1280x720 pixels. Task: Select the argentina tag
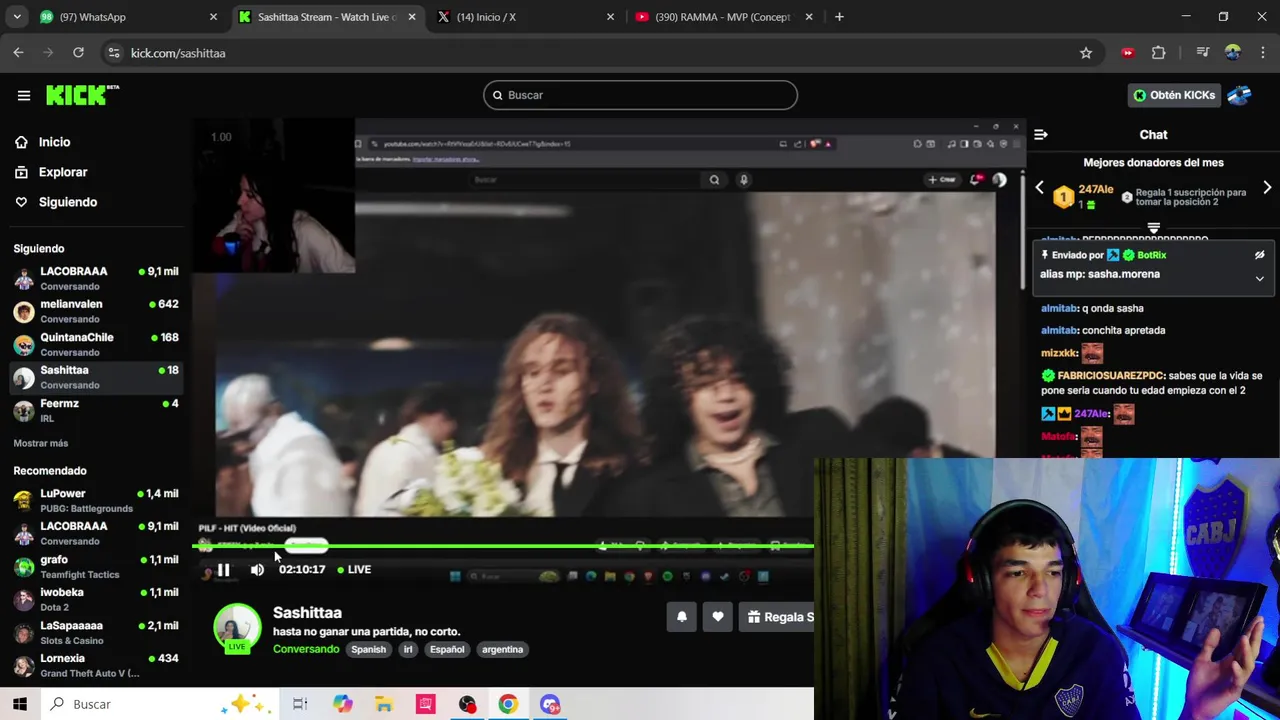(502, 650)
